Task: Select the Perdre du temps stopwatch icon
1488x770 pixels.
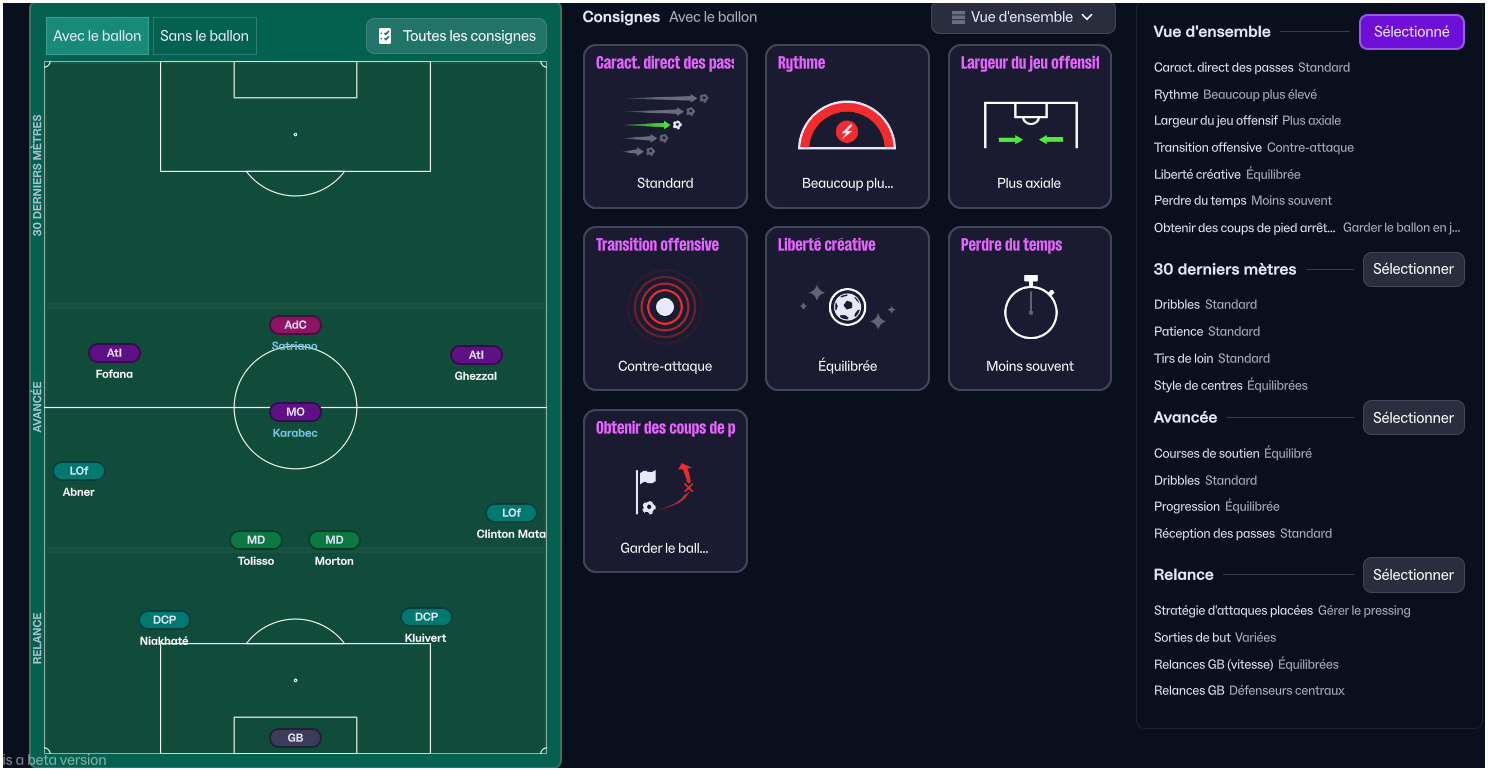Action: pyautogui.click(x=1030, y=308)
